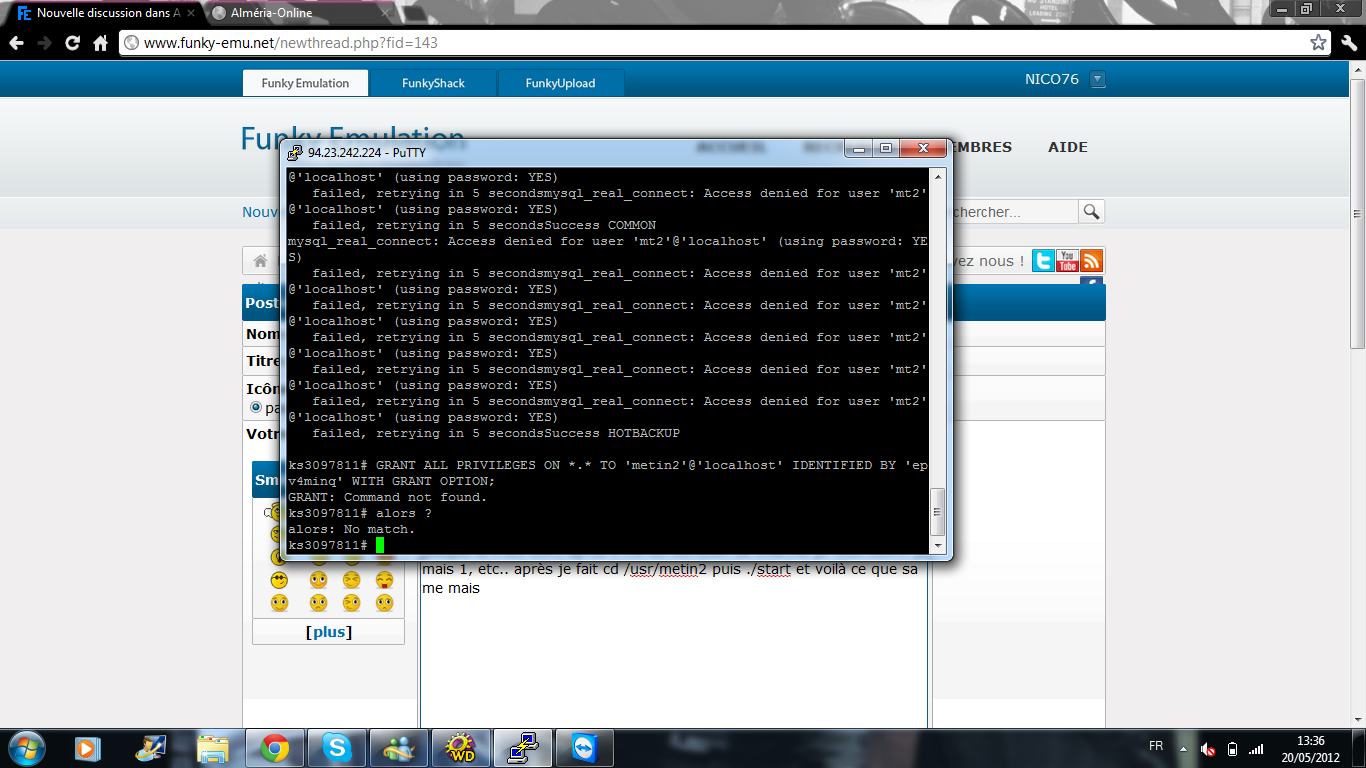
Task: Click the [plus] smileys link
Action: point(329,632)
